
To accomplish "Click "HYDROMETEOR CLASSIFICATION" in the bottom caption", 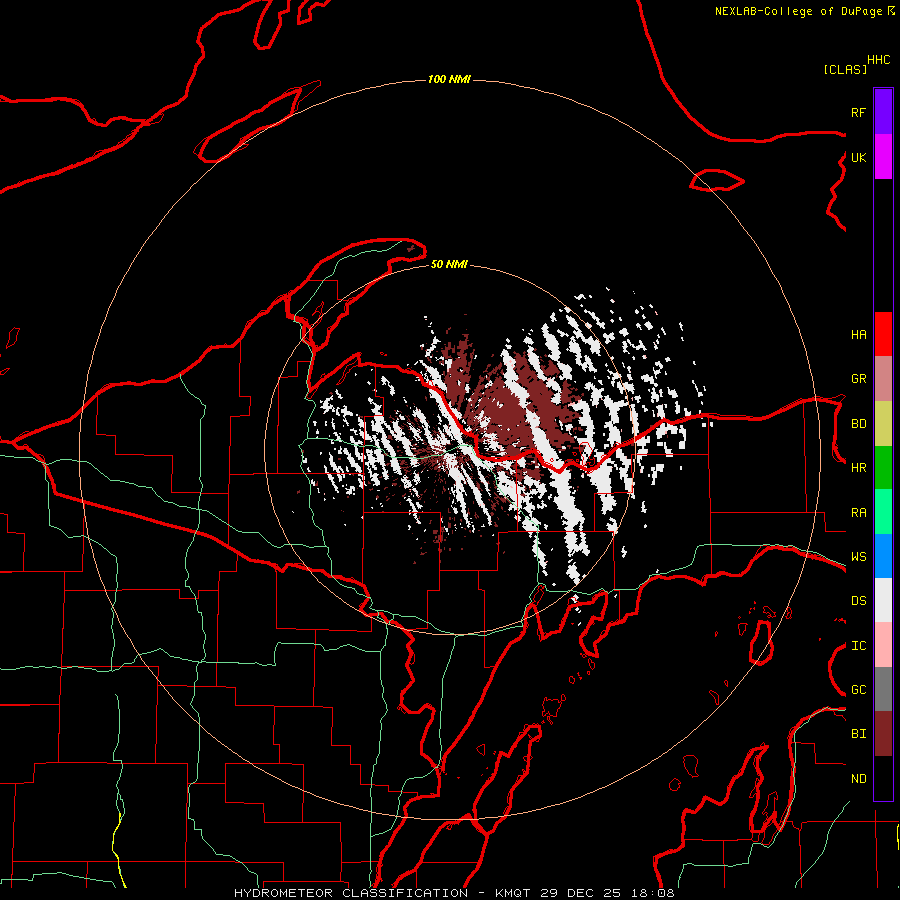I will pos(351,893).
